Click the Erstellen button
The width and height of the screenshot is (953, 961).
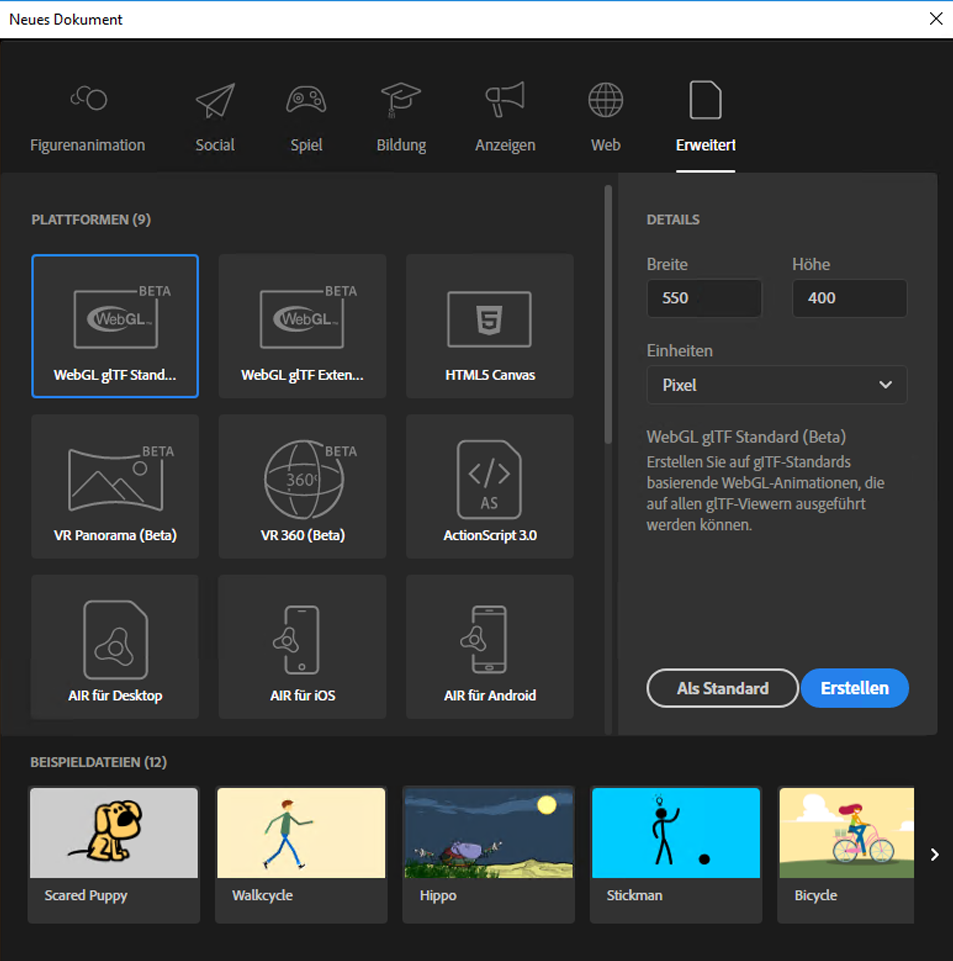[x=854, y=688]
